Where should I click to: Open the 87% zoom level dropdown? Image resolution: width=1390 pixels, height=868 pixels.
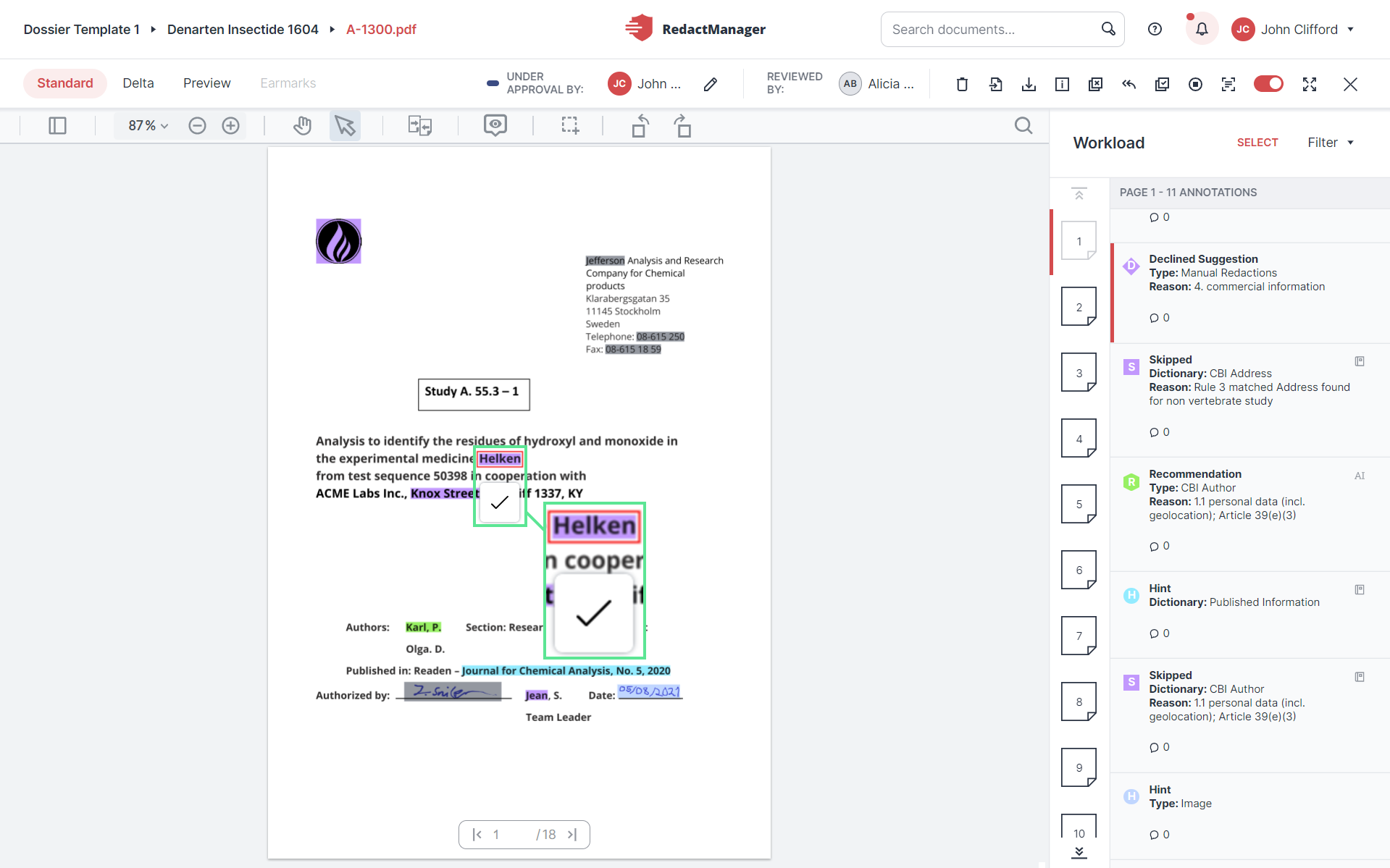(x=148, y=126)
